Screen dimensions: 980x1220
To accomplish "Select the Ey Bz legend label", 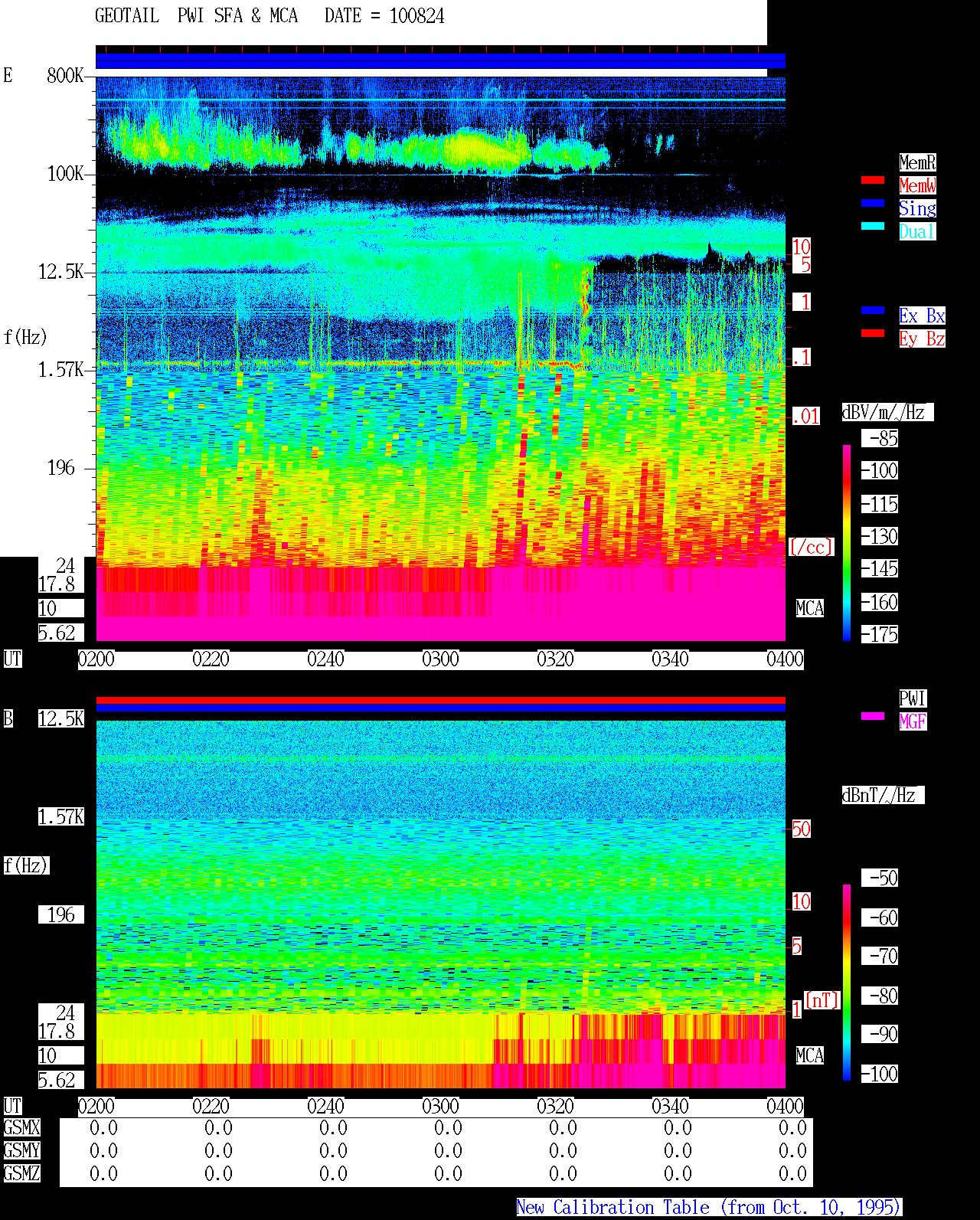I will pyautogui.click(x=922, y=339).
